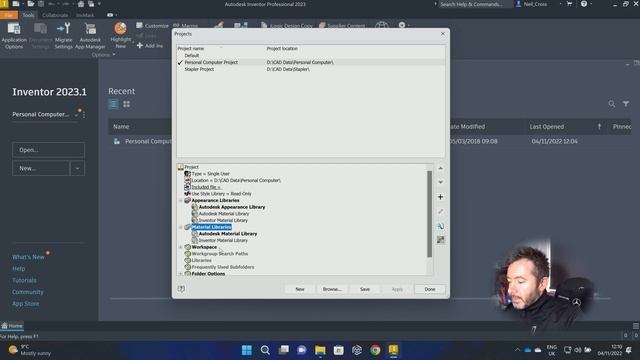Click the content center libraries configure icon
The width and height of the screenshot is (640, 360).
click(440, 240)
